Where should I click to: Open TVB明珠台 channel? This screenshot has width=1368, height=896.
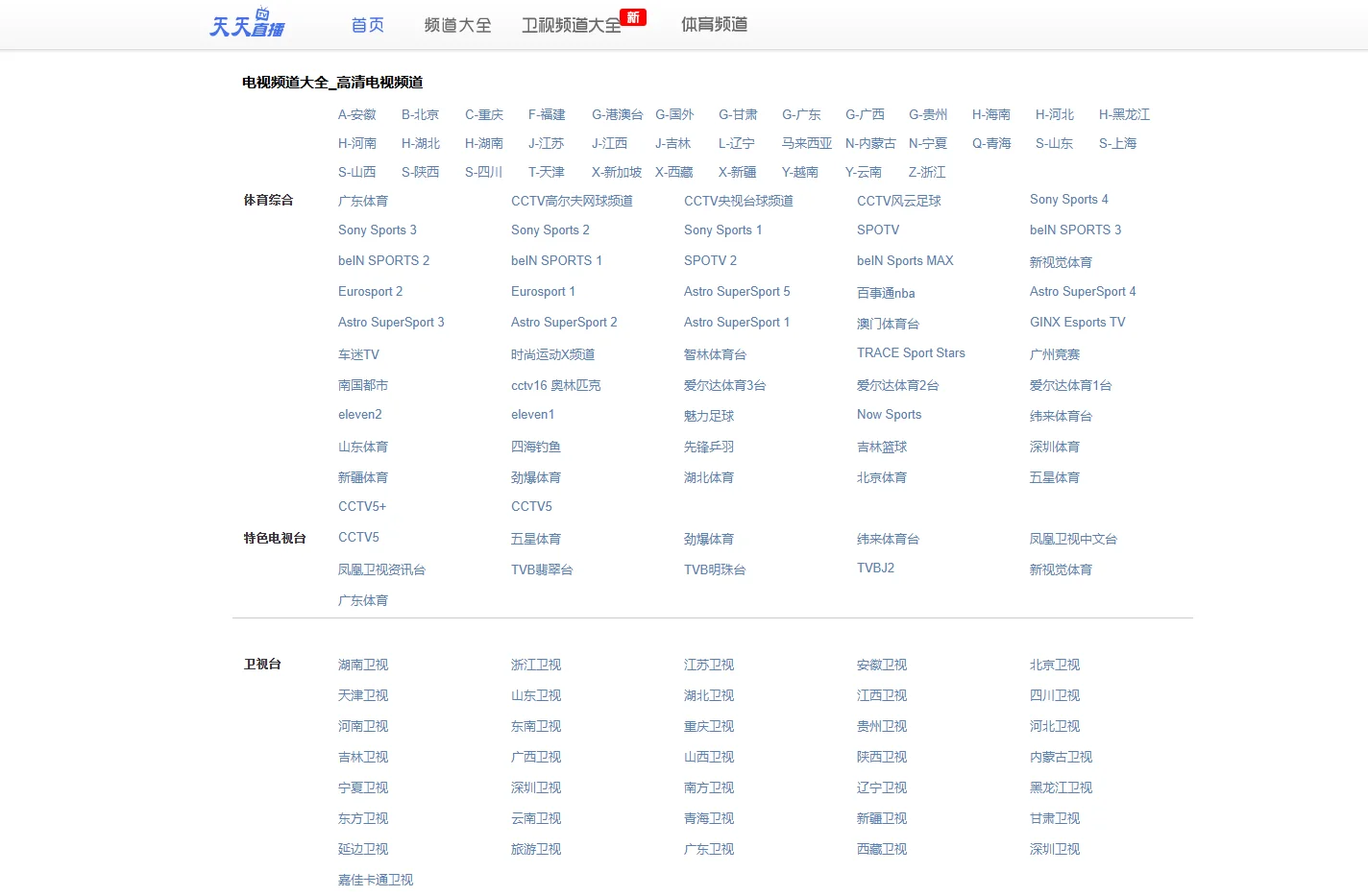(x=715, y=569)
